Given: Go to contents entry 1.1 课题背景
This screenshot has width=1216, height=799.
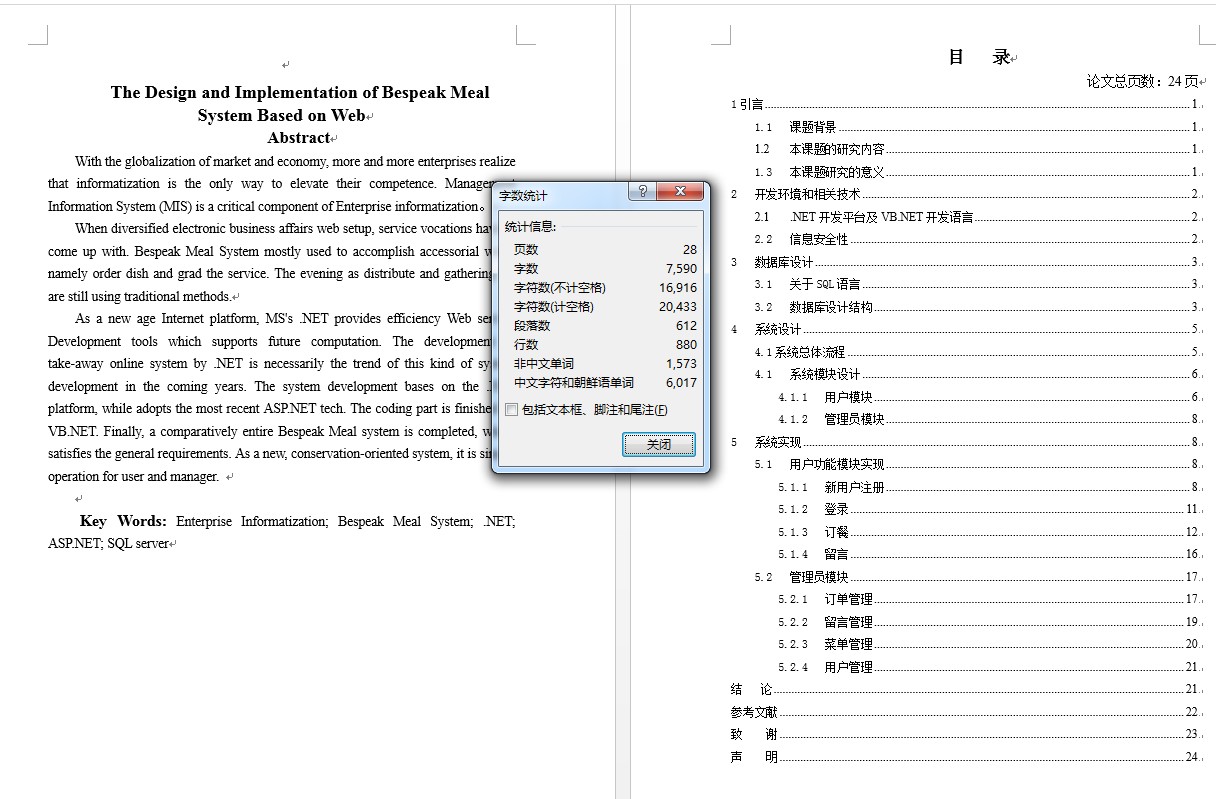Looking at the screenshot, I should pos(976,127).
